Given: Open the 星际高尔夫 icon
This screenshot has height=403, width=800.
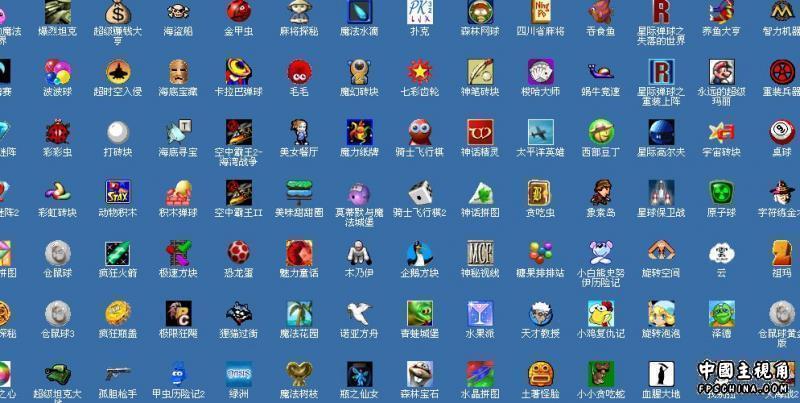Looking at the screenshot, I should coord(661,132).
